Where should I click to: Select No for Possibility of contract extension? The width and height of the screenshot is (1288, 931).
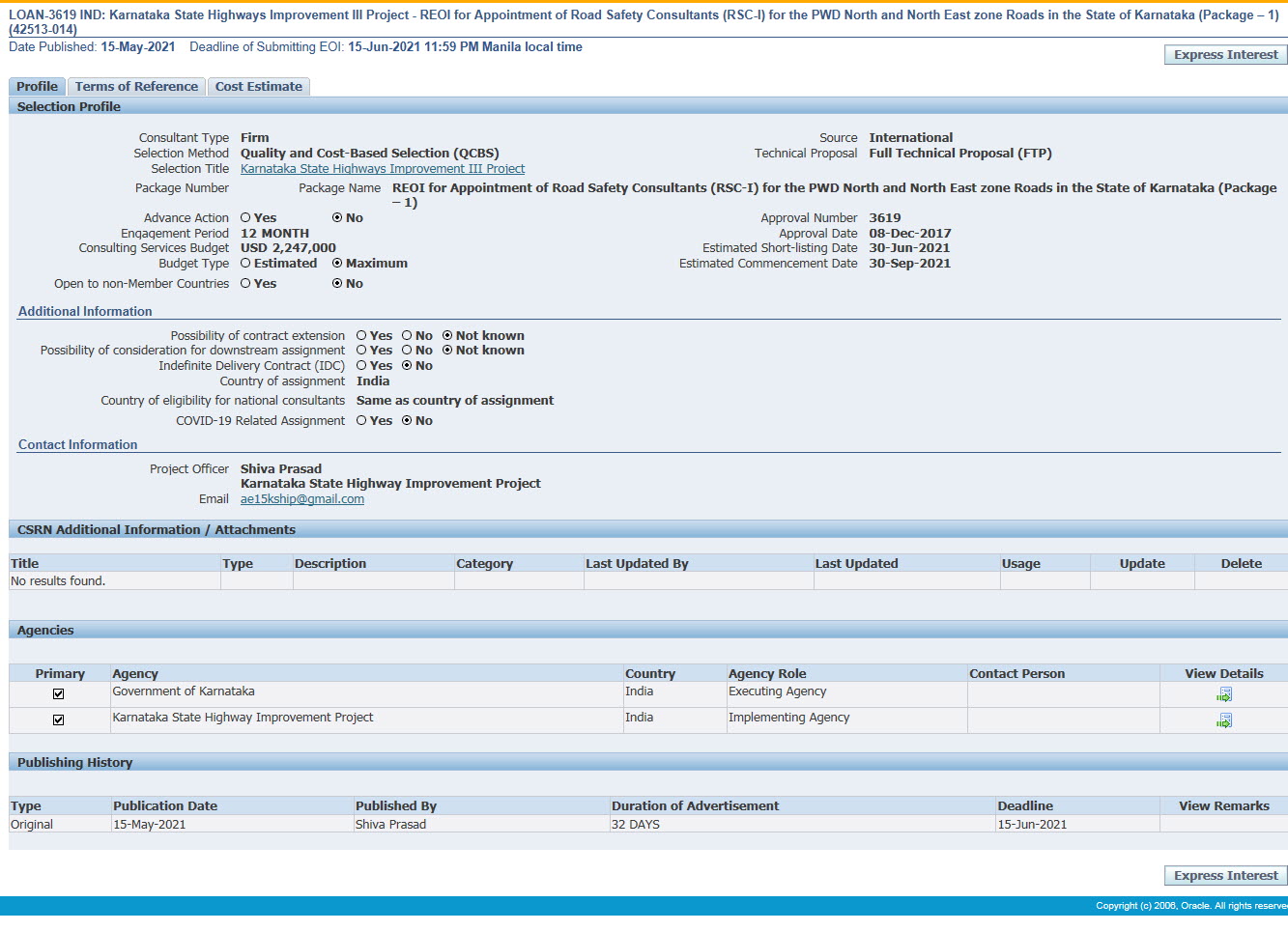click(407, 336)
